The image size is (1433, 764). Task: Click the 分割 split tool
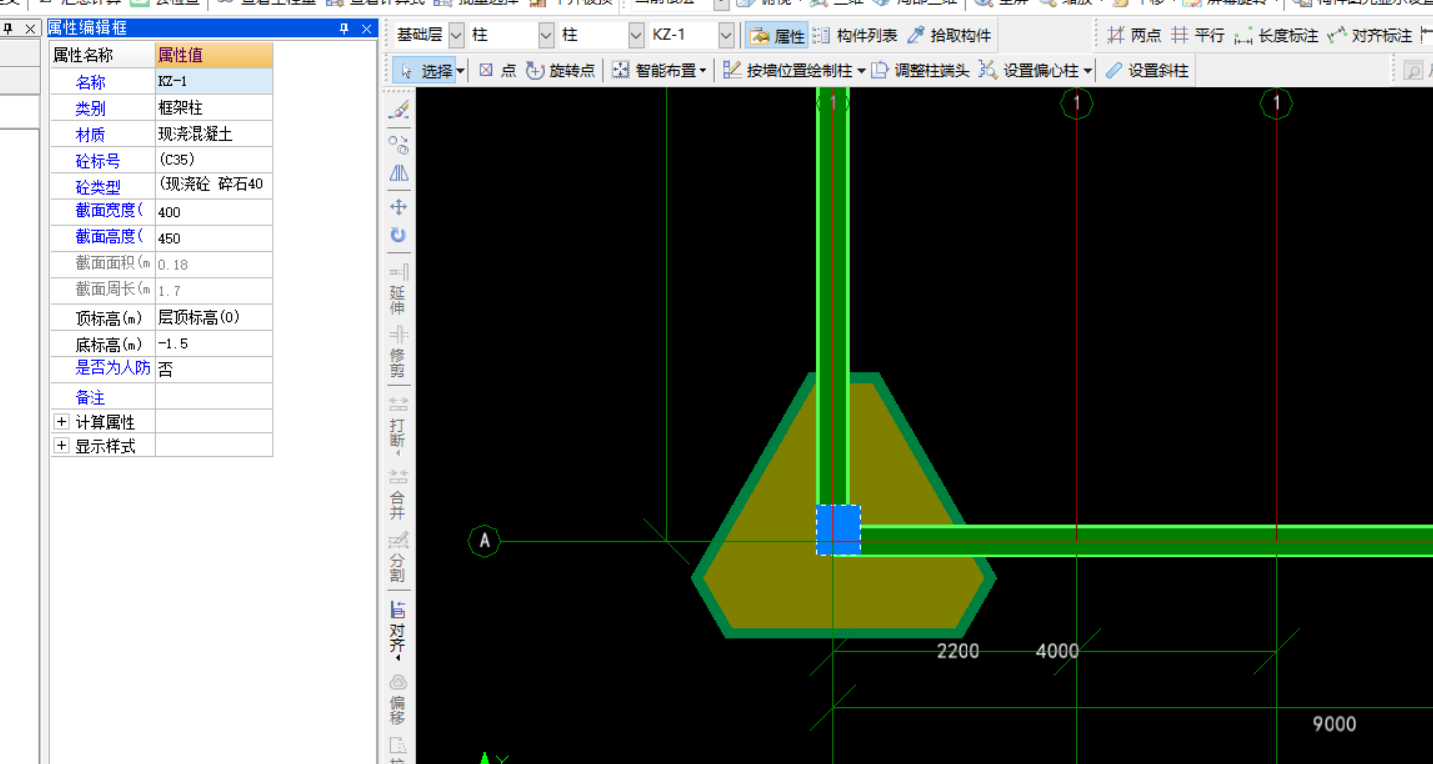[x=398, y=559]
